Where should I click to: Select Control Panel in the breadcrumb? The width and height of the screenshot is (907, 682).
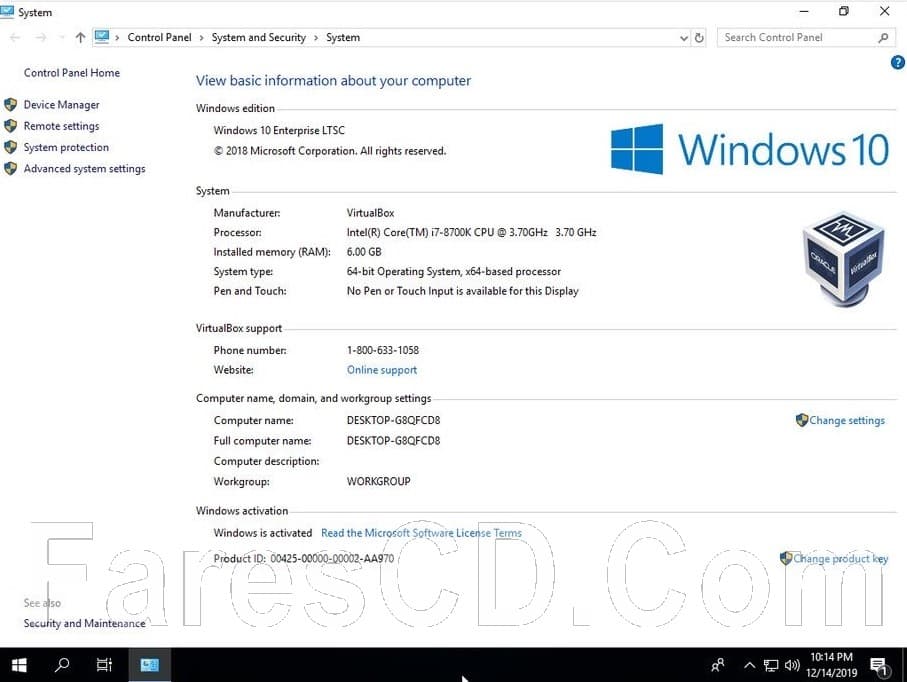point(159,38)
